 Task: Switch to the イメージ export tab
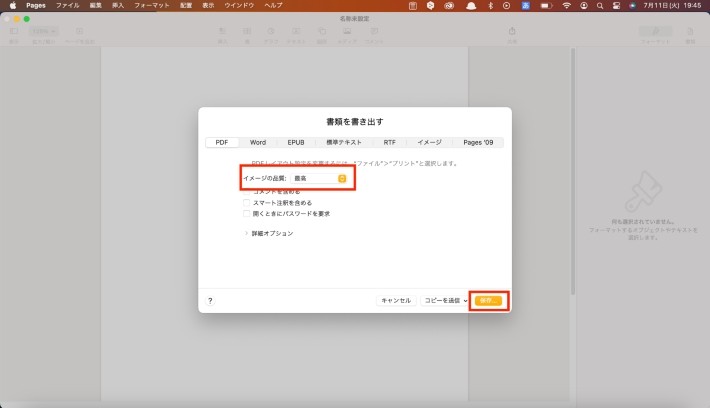tap(429, 142)
